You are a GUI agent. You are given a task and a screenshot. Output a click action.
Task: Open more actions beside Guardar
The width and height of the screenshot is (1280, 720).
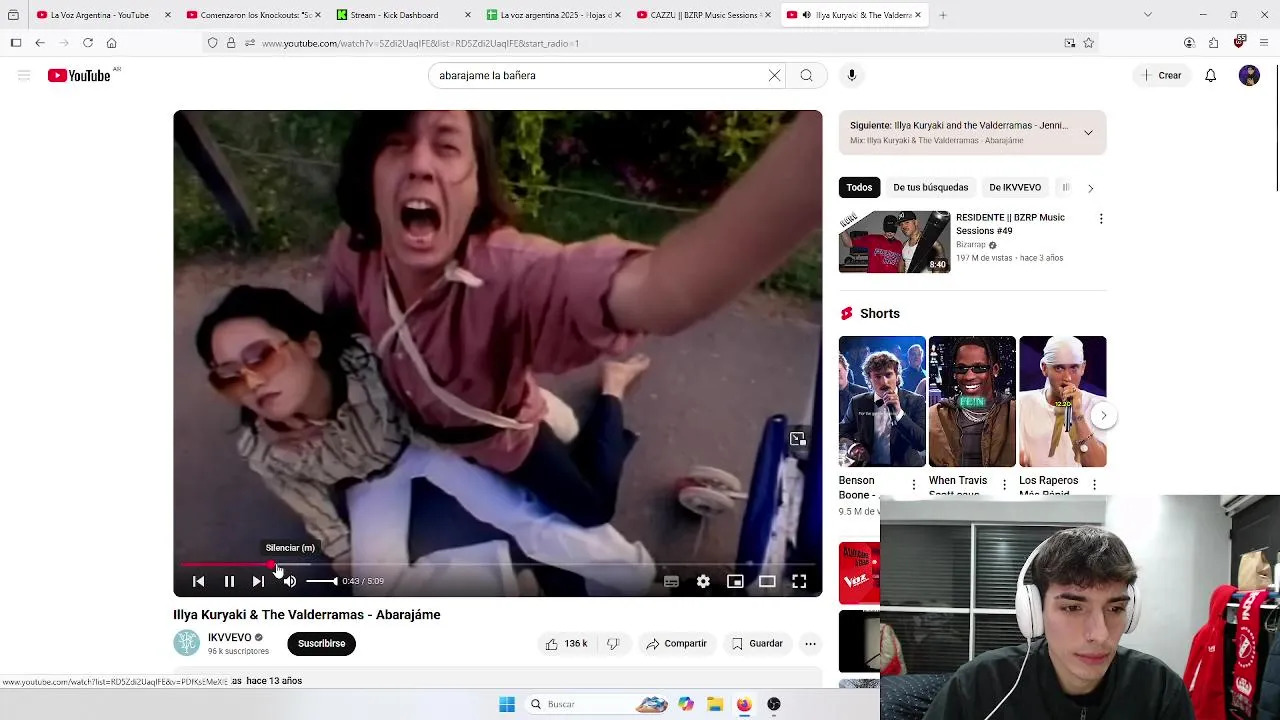click(x=810, y=644)
